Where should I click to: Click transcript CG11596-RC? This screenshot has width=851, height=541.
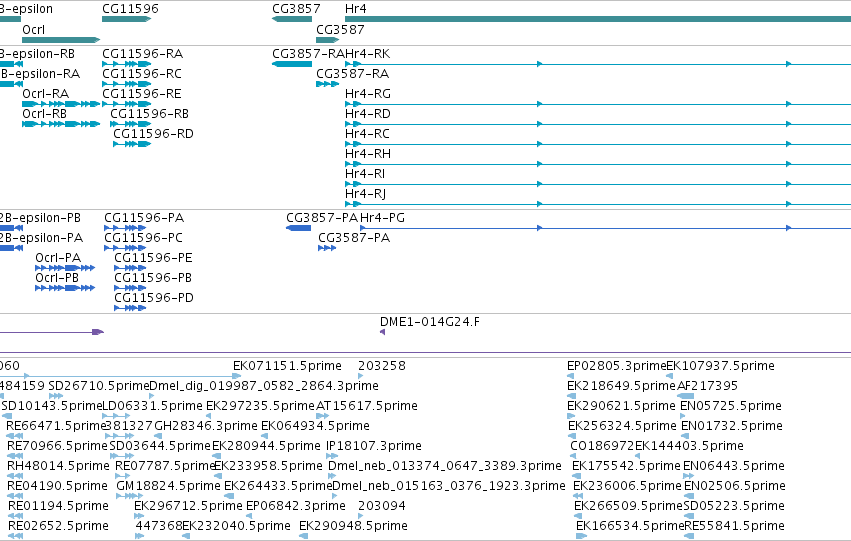pyautogui.click(x=126, y=84)
